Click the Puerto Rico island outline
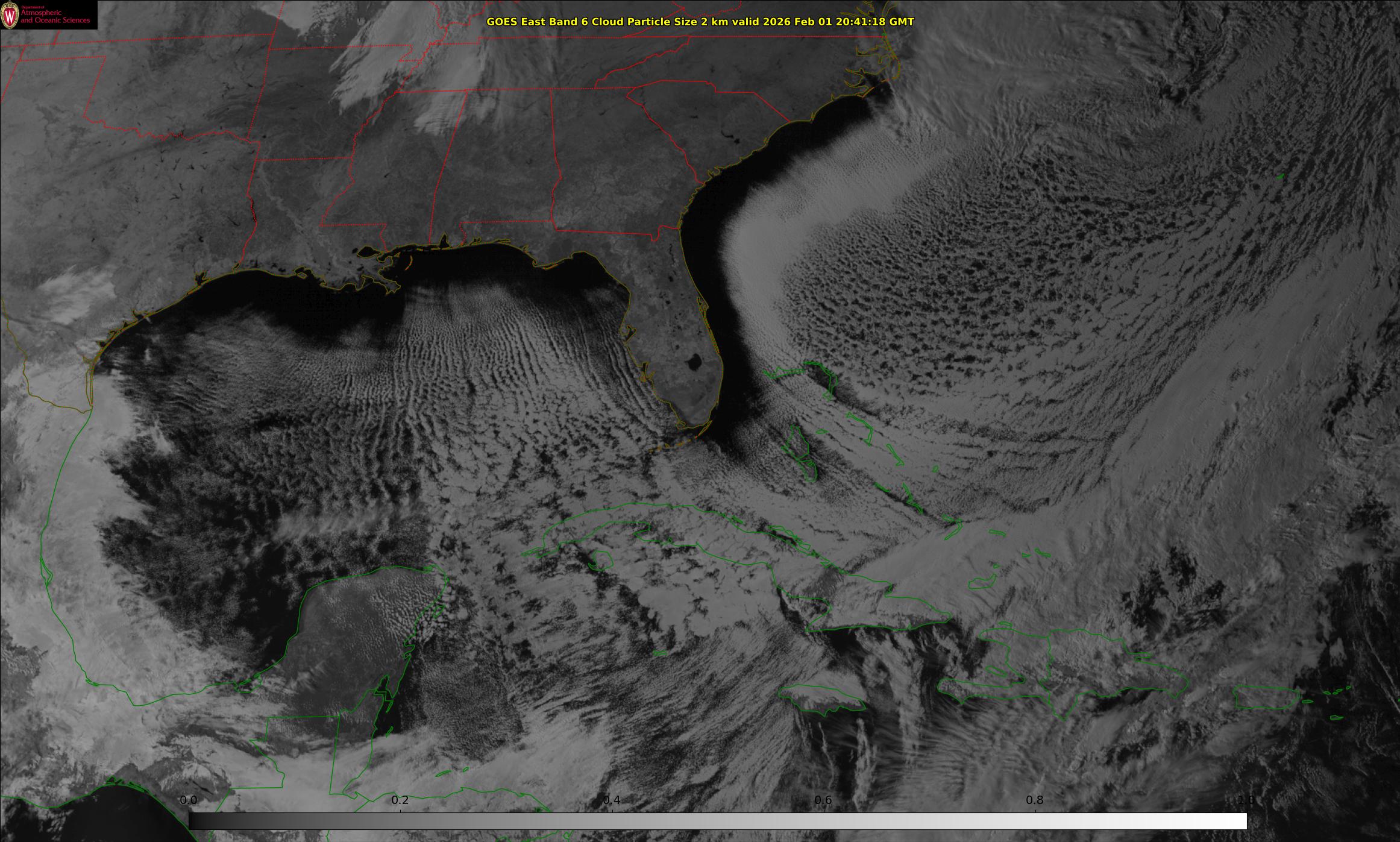The image size is (1400, 842). pos(1266,697)
